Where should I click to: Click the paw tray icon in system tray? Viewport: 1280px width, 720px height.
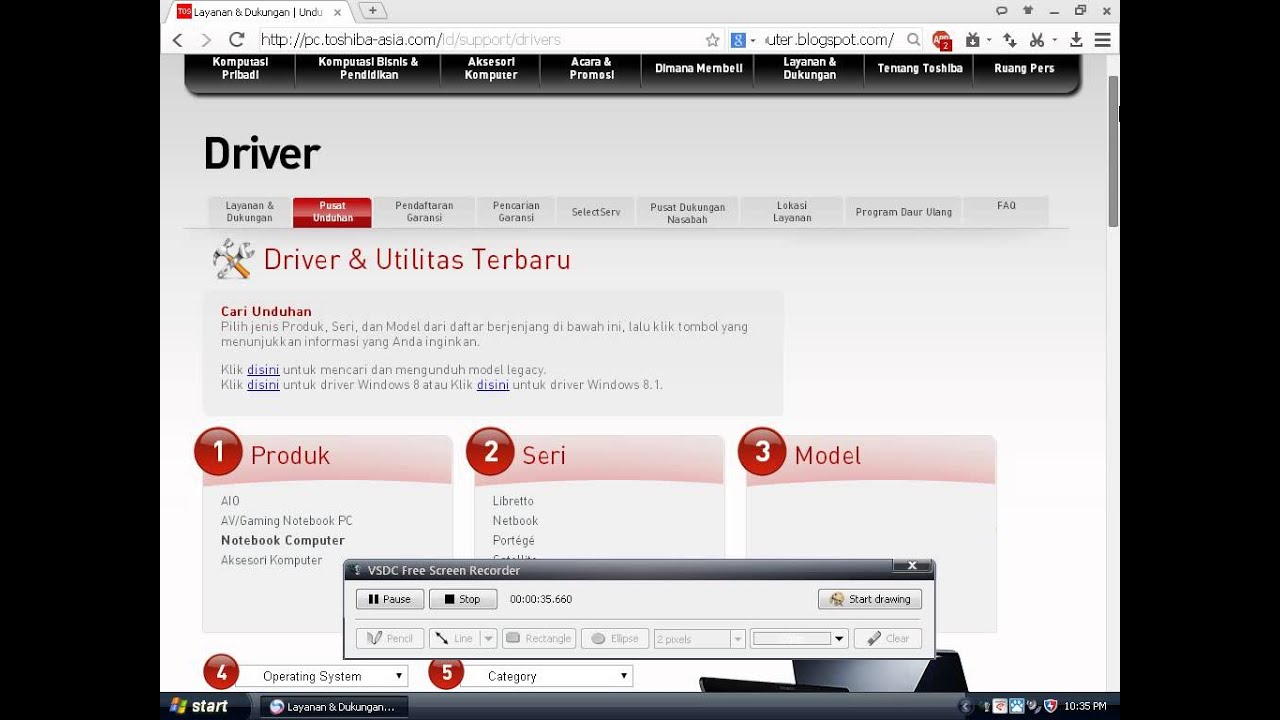(x=1017, y=706)
